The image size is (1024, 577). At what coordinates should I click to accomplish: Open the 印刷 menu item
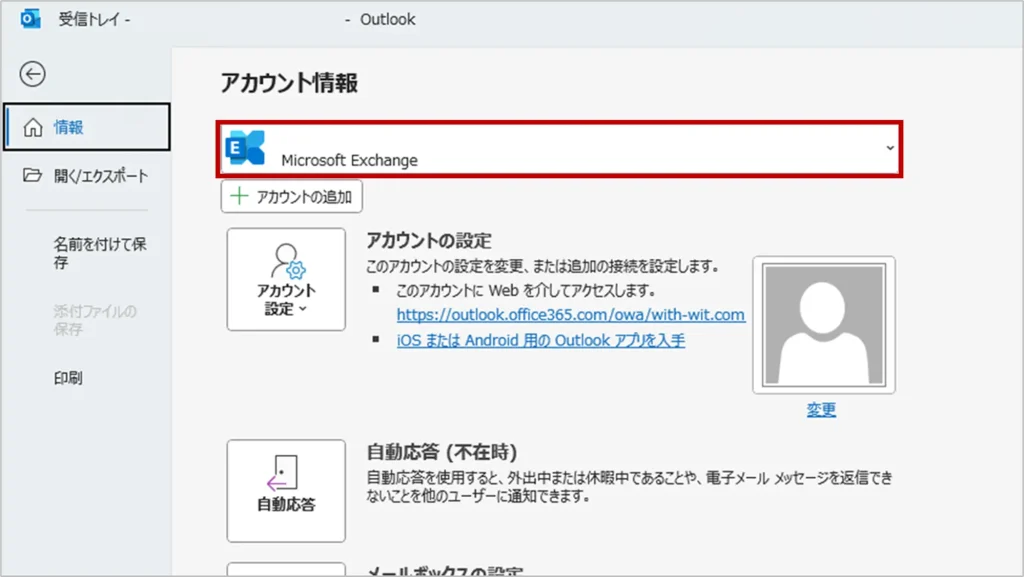(68, 378)
